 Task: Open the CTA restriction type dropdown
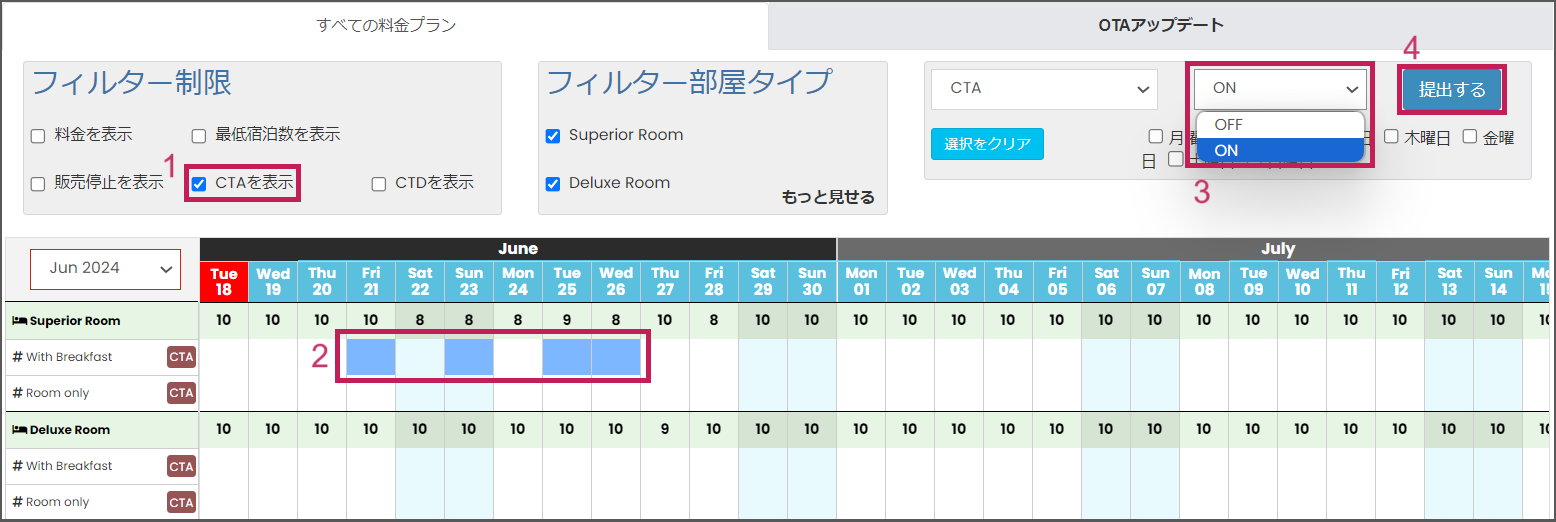coord(1044,89)
